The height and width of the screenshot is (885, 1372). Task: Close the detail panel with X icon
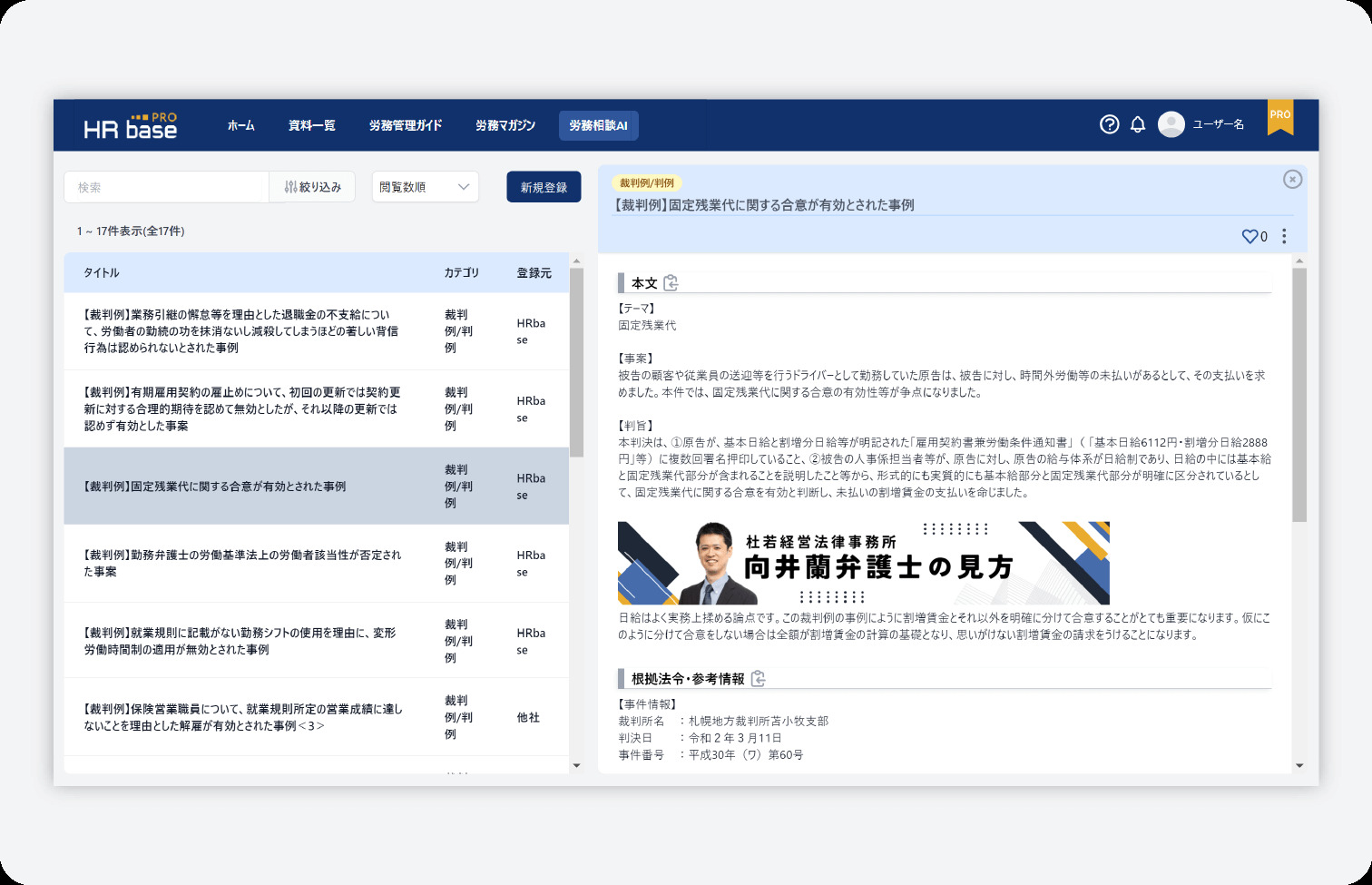tap(1293, 180)
